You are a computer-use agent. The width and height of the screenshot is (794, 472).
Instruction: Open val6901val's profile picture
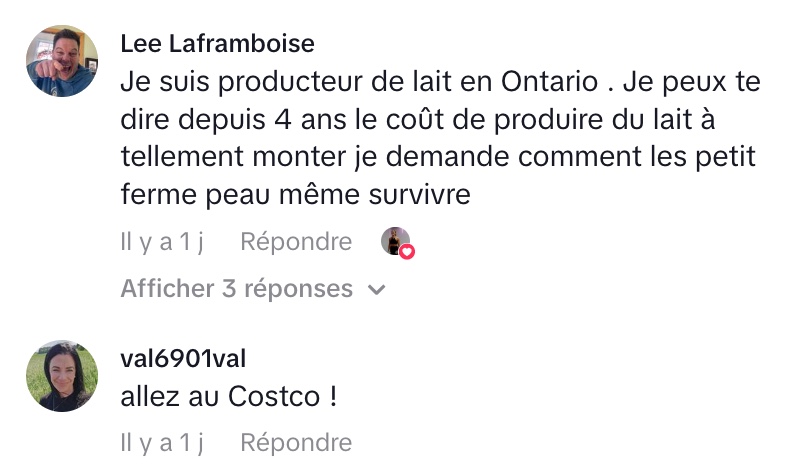pos(61,376)
